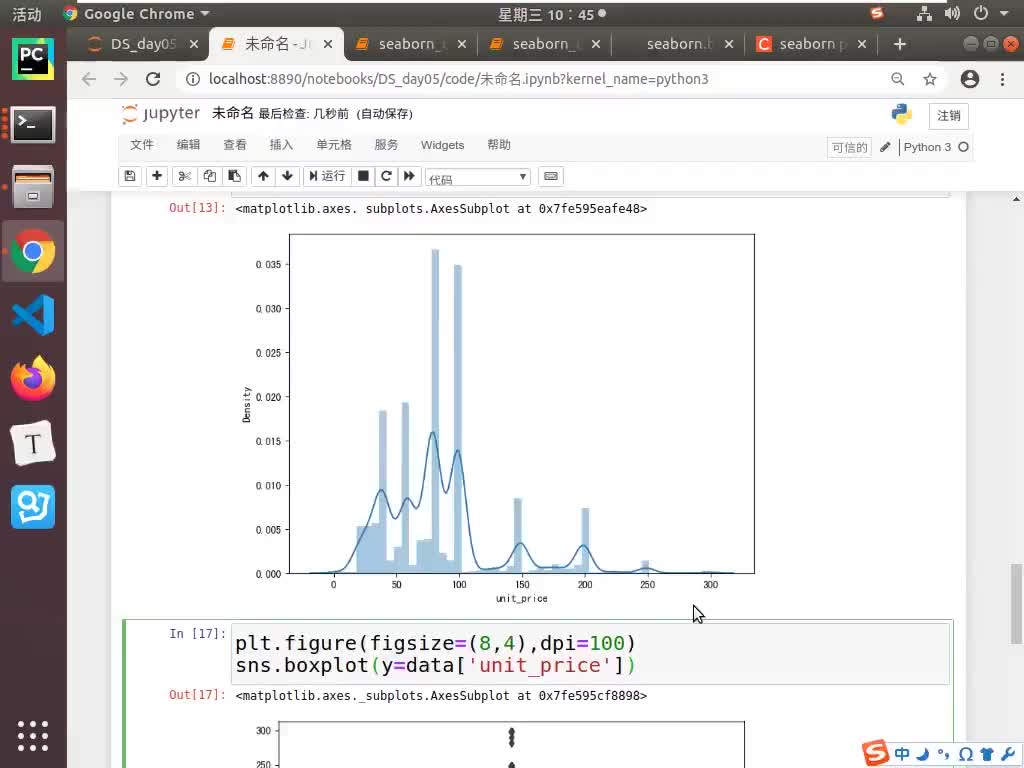Restart kernel and rerun all cells icon

tap(409, 176)
